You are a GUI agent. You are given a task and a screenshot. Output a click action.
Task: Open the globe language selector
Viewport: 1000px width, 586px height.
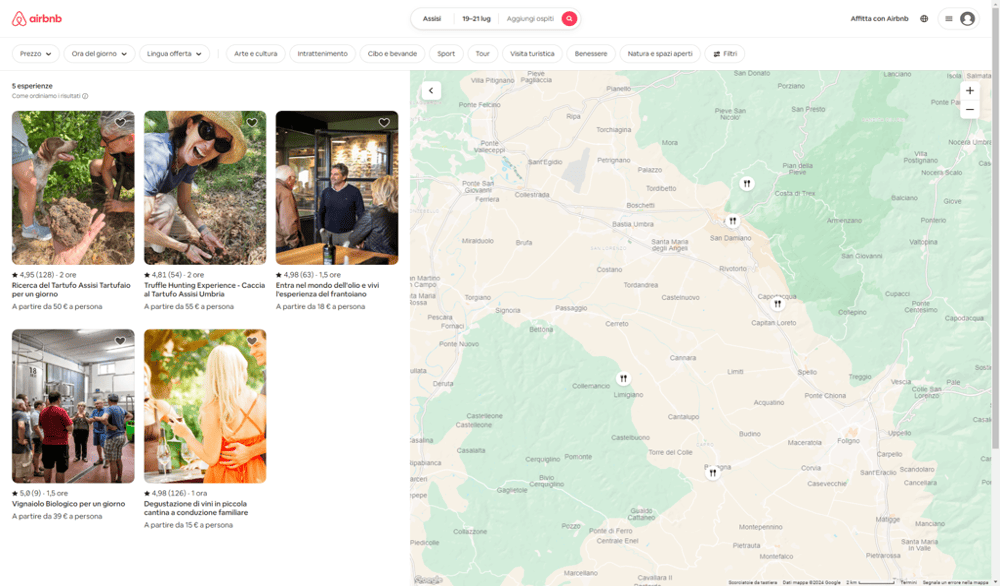coord(924,18)
